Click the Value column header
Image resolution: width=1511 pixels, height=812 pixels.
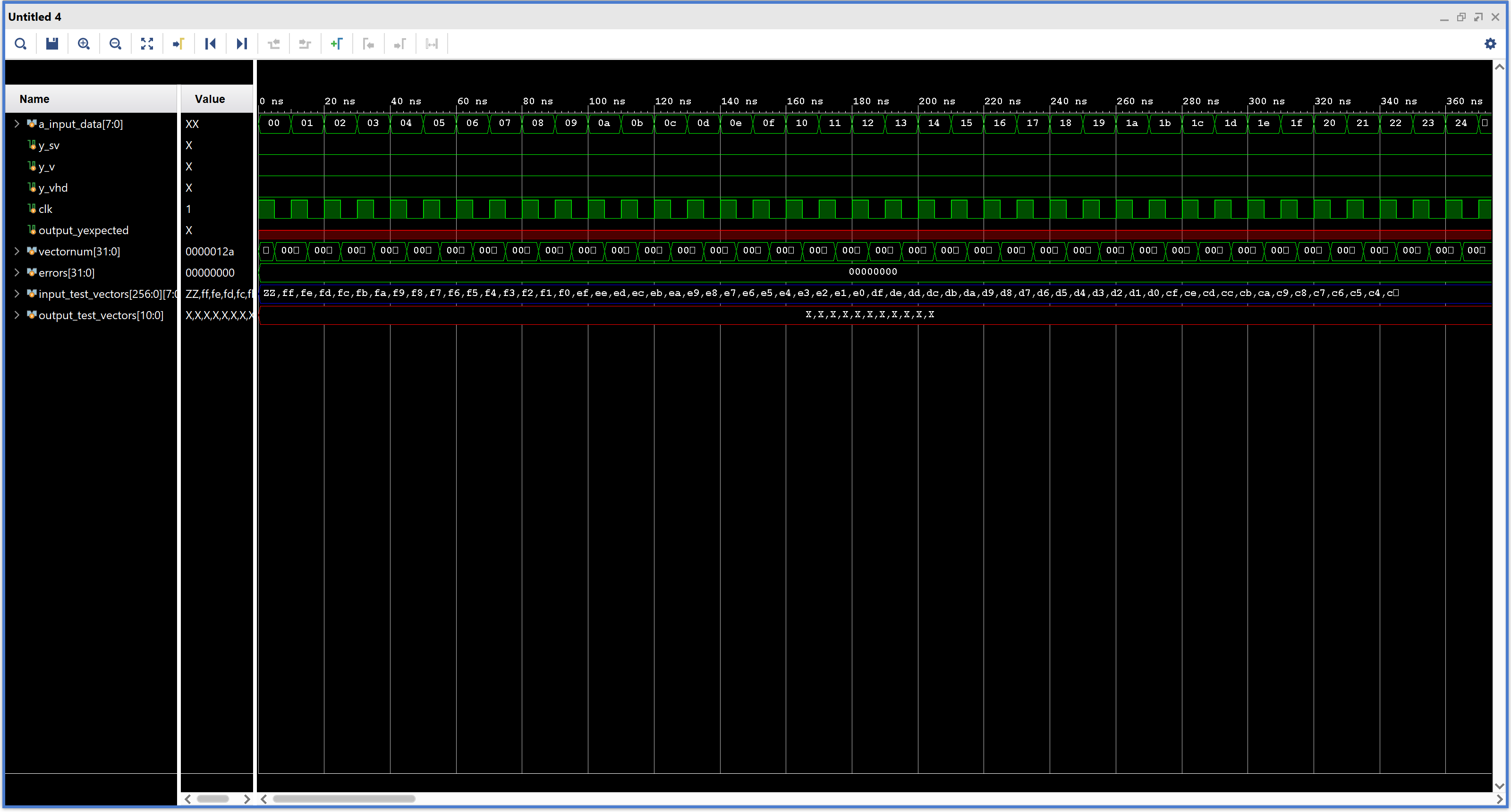point(209,99)
